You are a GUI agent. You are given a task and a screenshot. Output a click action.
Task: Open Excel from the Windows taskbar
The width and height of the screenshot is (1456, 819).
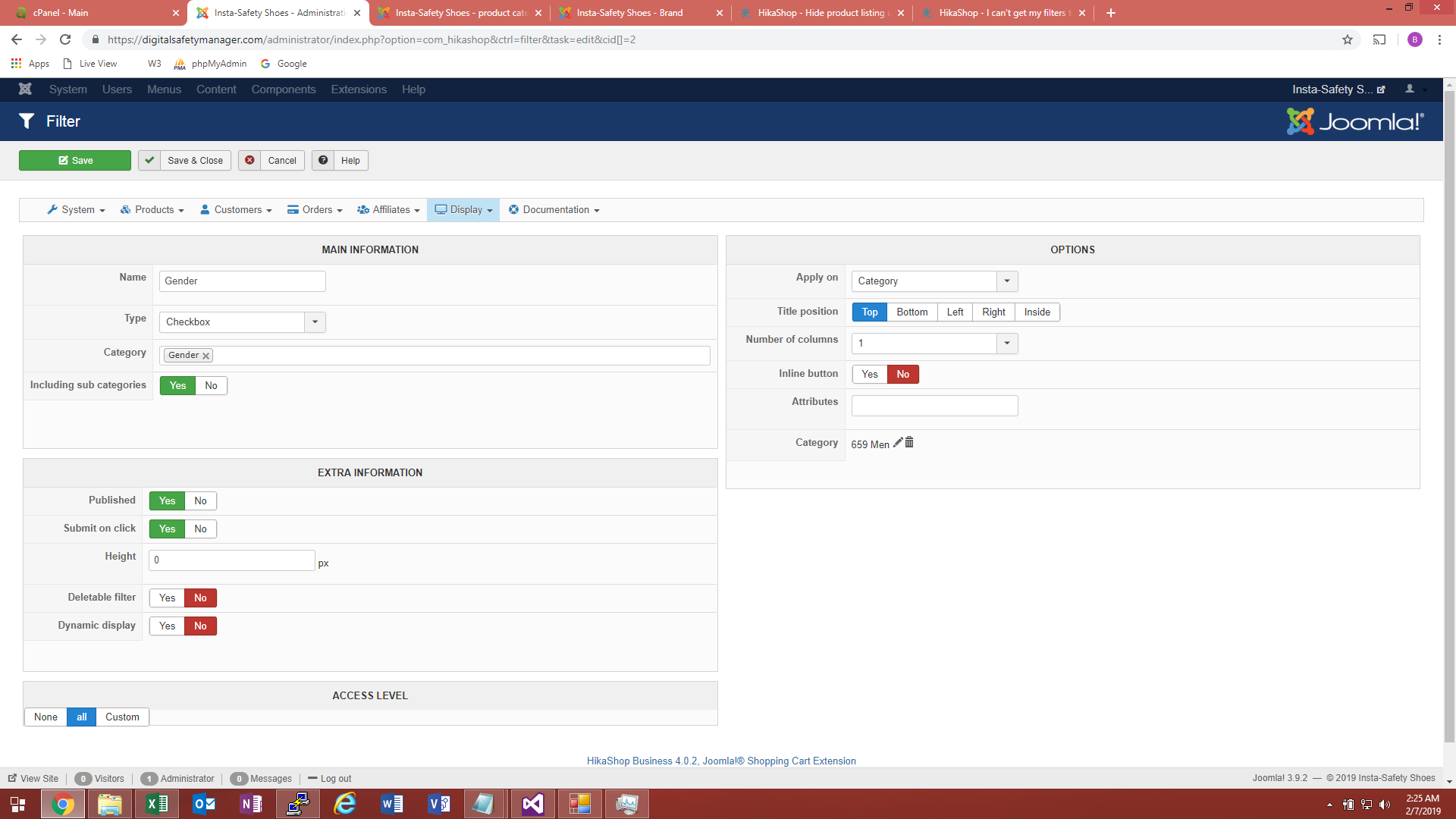click(157, 804)
